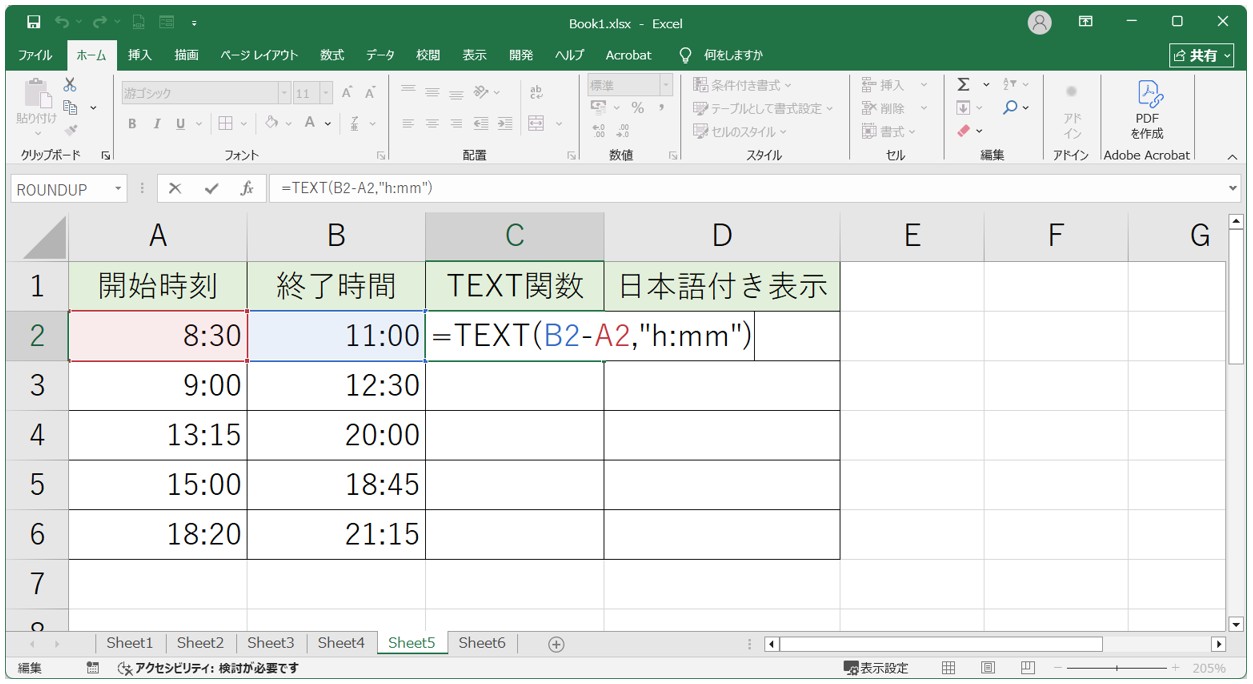Open the font size dropdown
The height and width of the screenshot is (684, 1253).
click(x=328, y=93)
